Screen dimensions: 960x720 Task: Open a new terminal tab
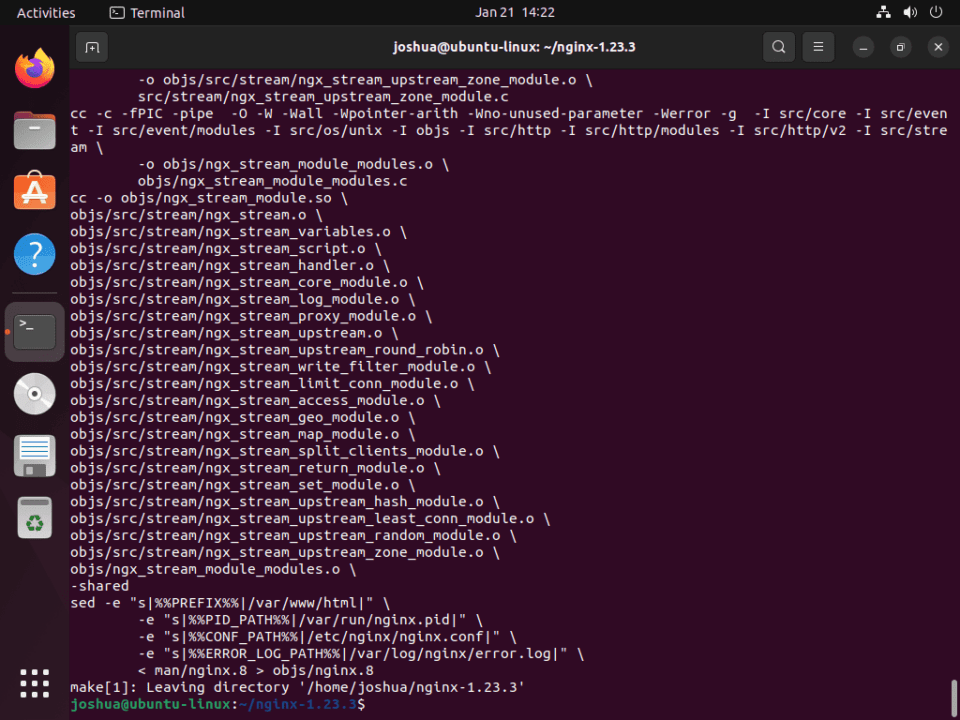click(92, 47)
